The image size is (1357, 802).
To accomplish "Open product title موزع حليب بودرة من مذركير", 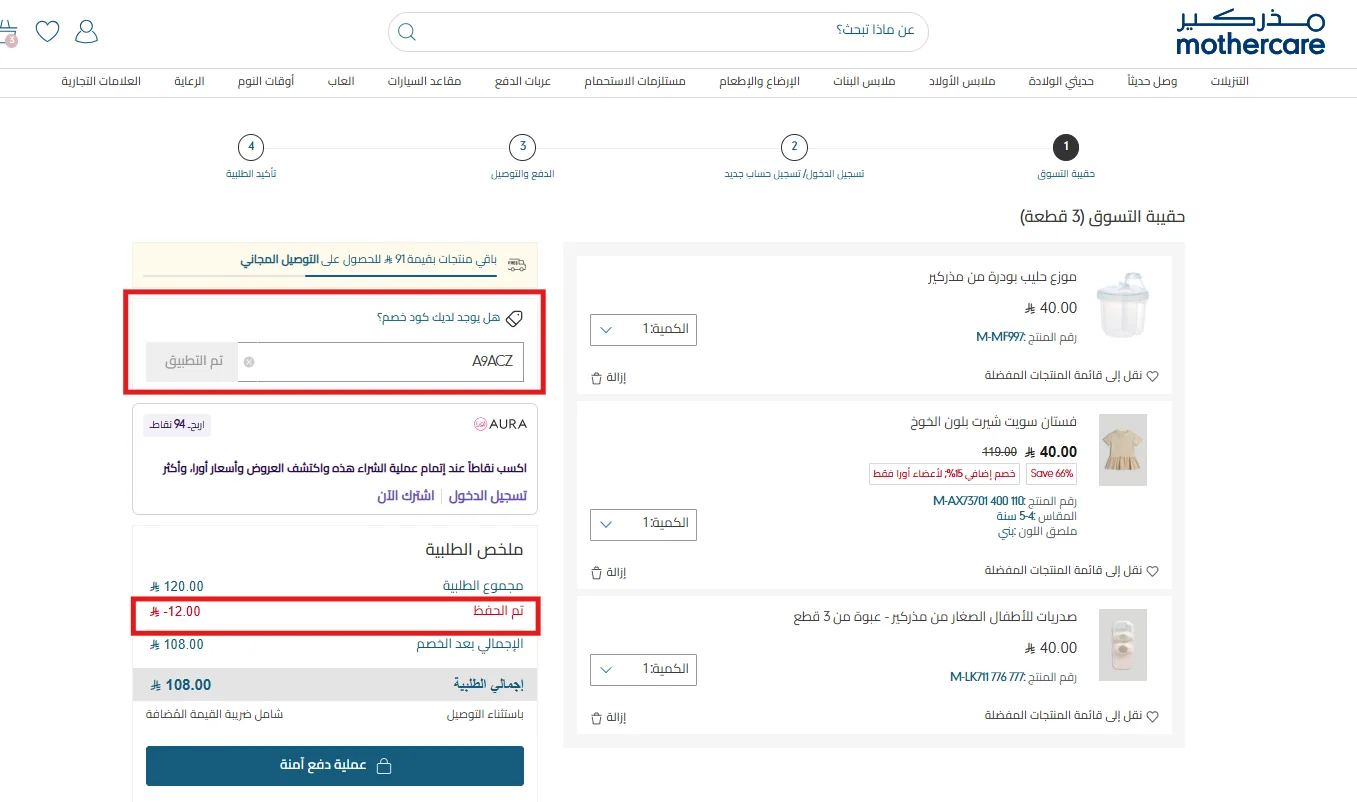I will 1004,277.
